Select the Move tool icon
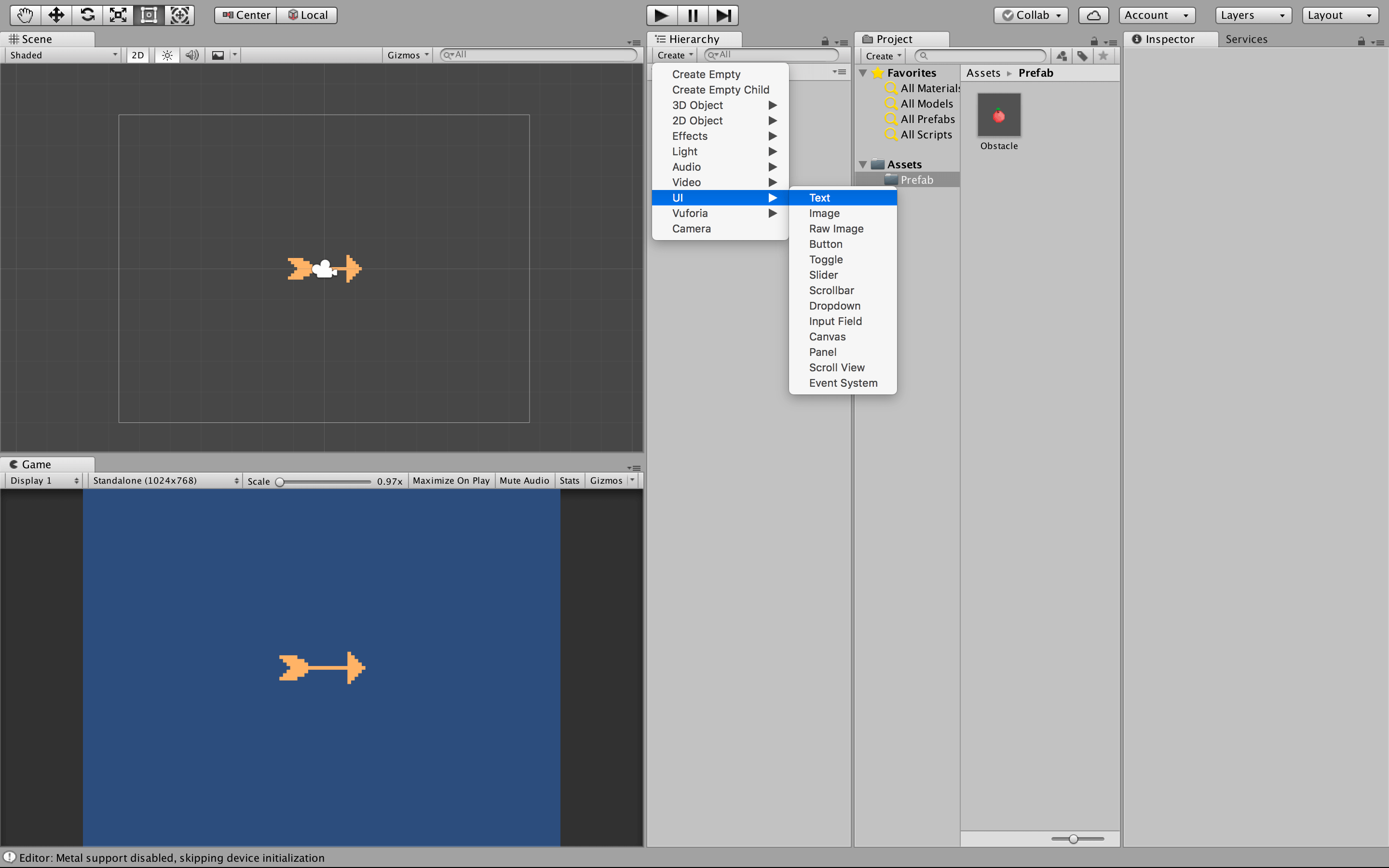1389x868 pixels. [56, 15]
